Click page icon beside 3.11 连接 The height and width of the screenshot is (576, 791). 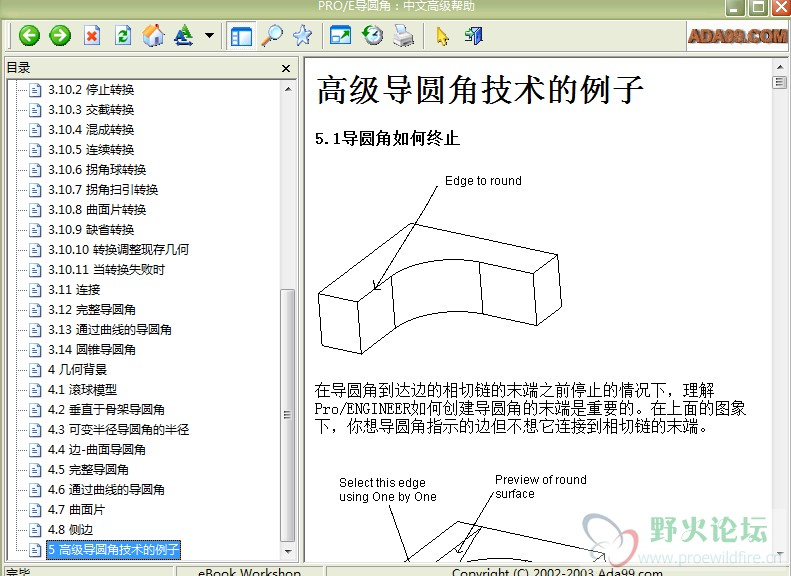(35, 290)
